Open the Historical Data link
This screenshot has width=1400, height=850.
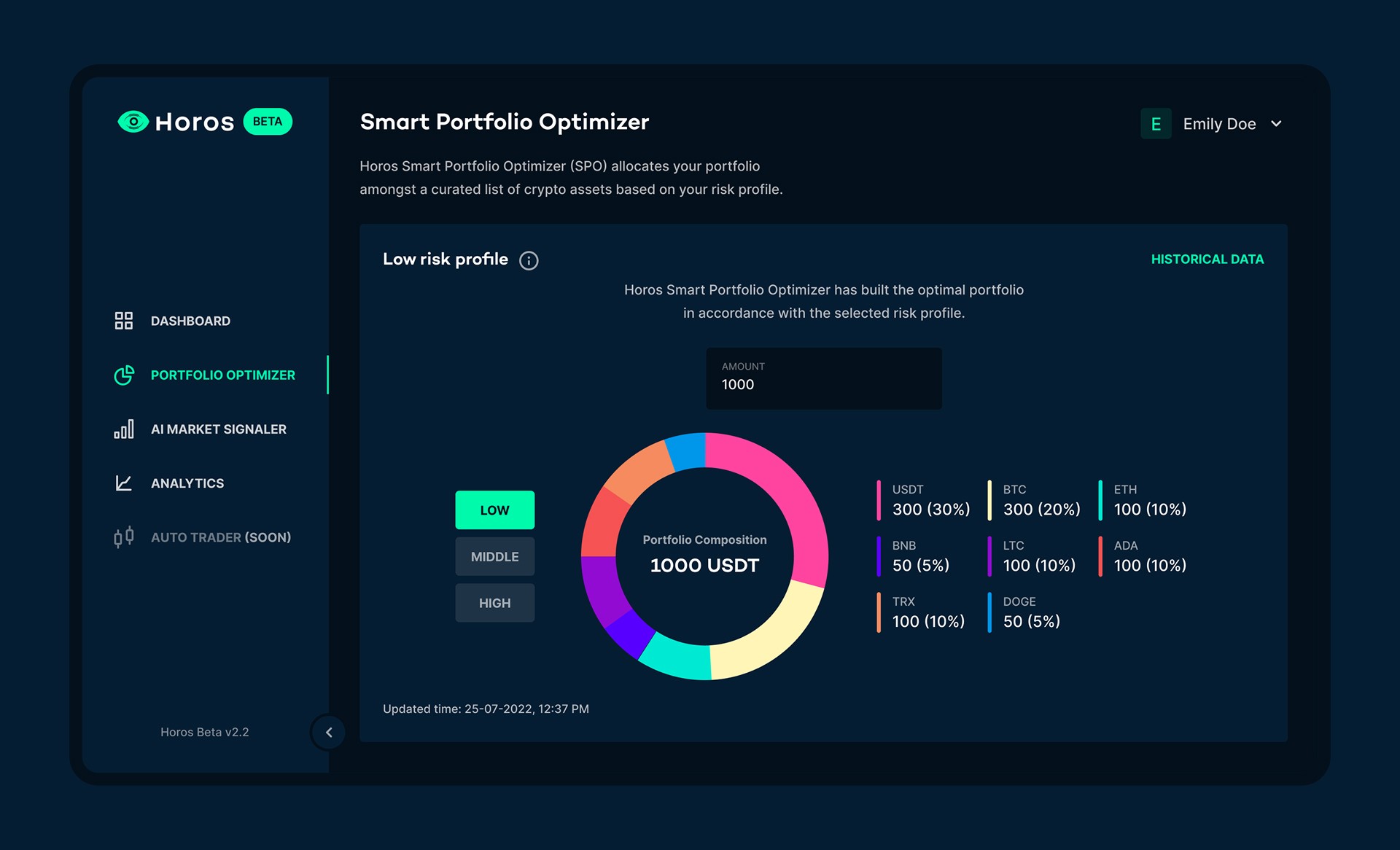point(1207,259)
